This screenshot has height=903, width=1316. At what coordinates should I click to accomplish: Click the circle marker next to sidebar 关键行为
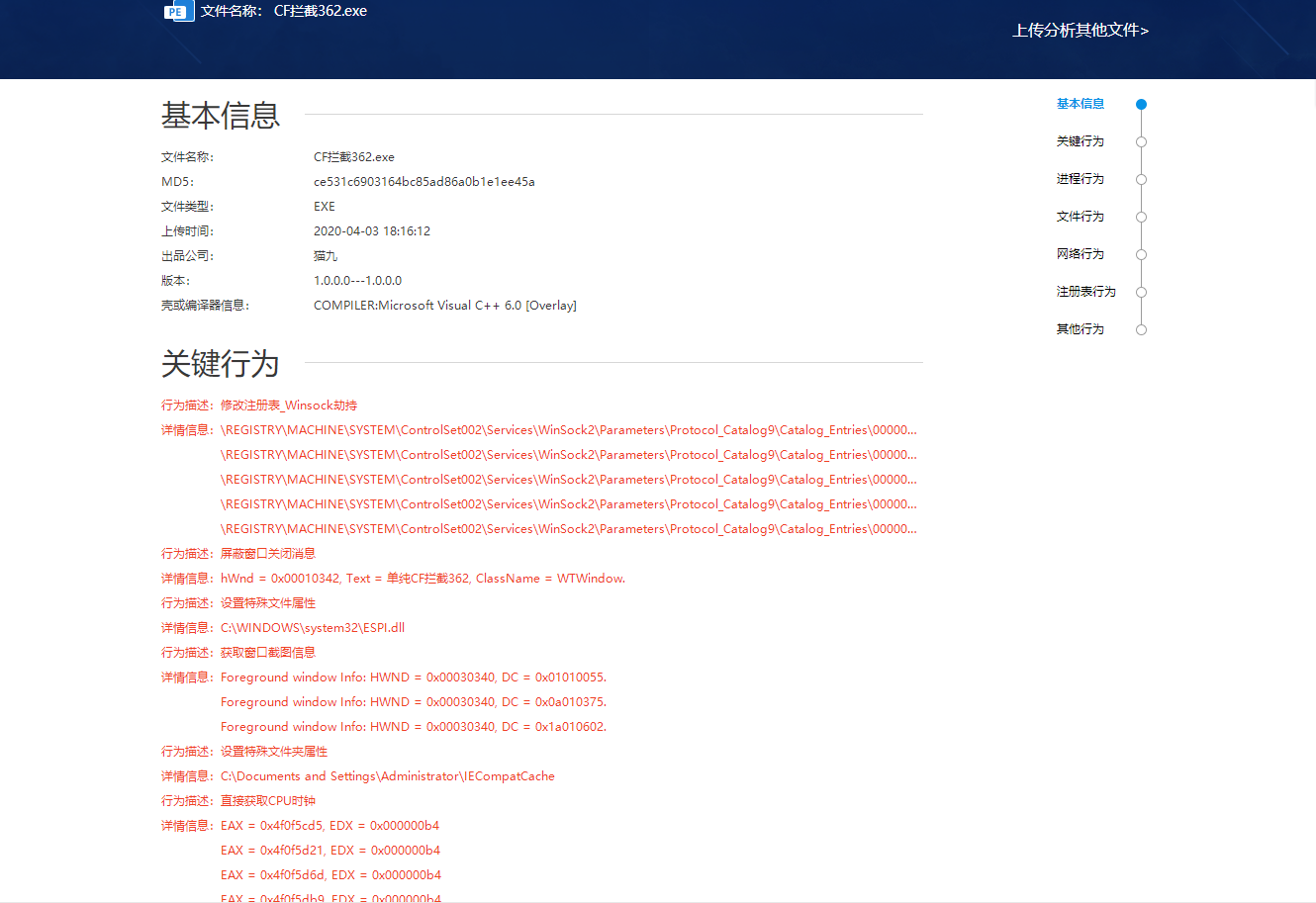click(x=1141, y=141)
